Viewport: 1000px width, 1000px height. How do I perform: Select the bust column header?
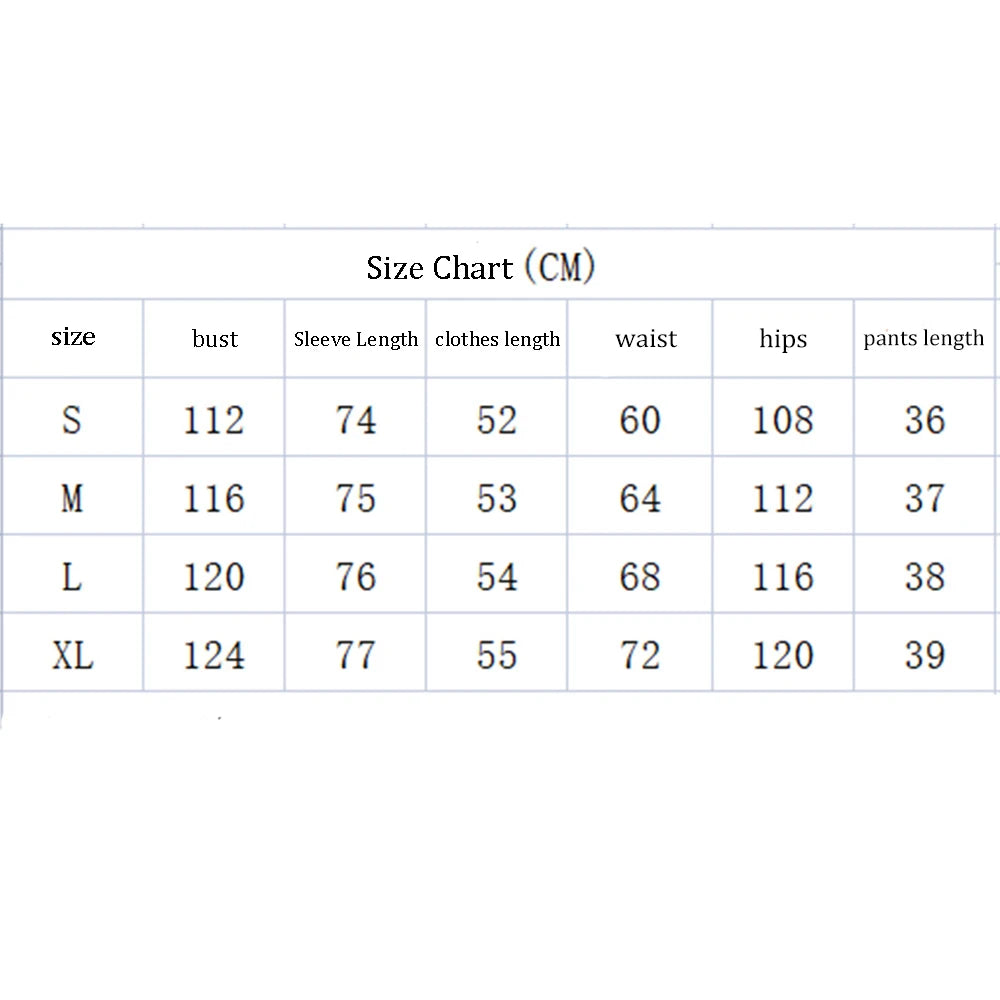(x=215, y=339)
